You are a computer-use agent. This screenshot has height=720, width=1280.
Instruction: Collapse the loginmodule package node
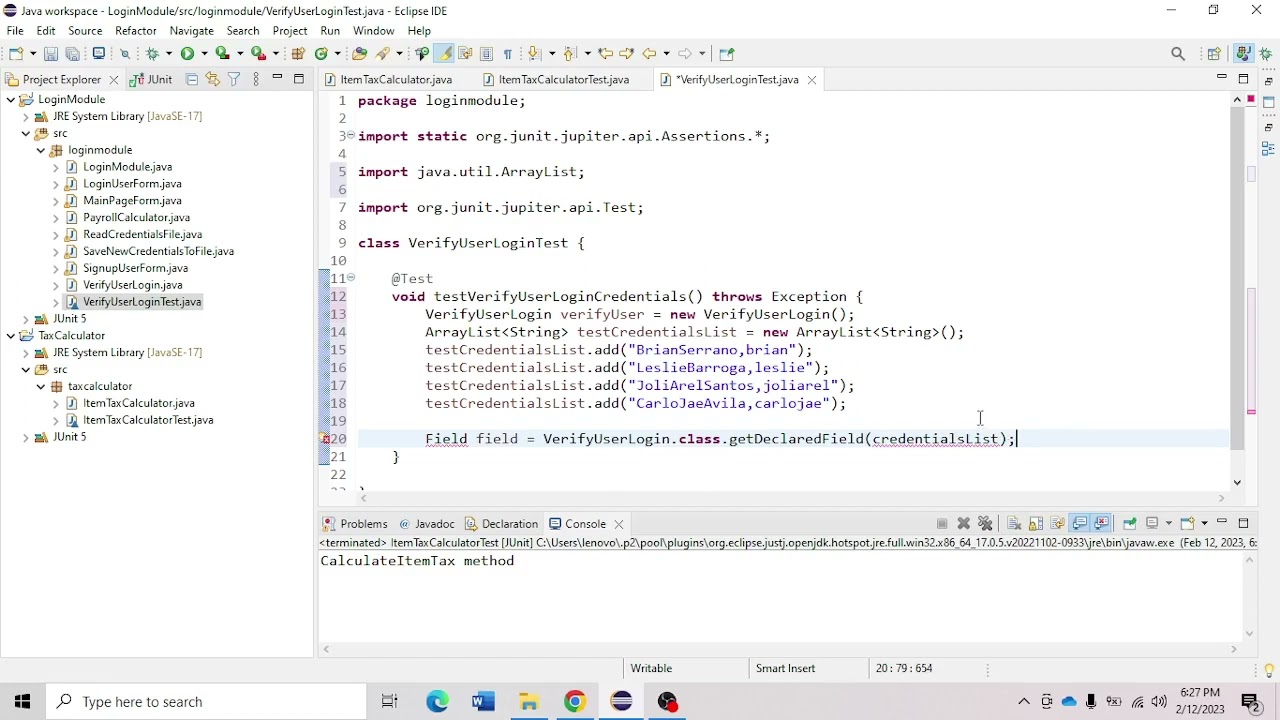(41, 150)
